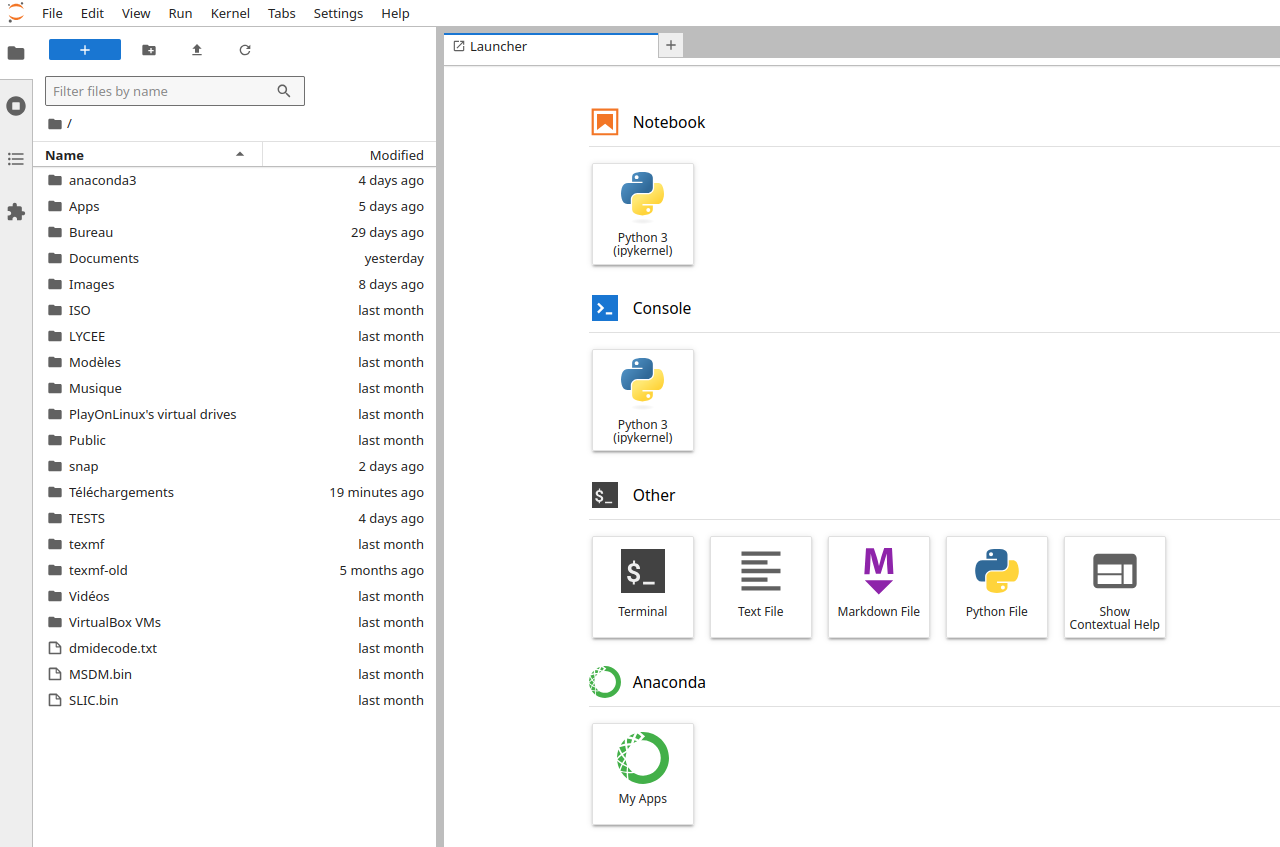Click the root folder breadcrumb icon
Image resolution: width=1280 pixels, height=847 pixels.
pyautogui.click(x=54, y=123)
